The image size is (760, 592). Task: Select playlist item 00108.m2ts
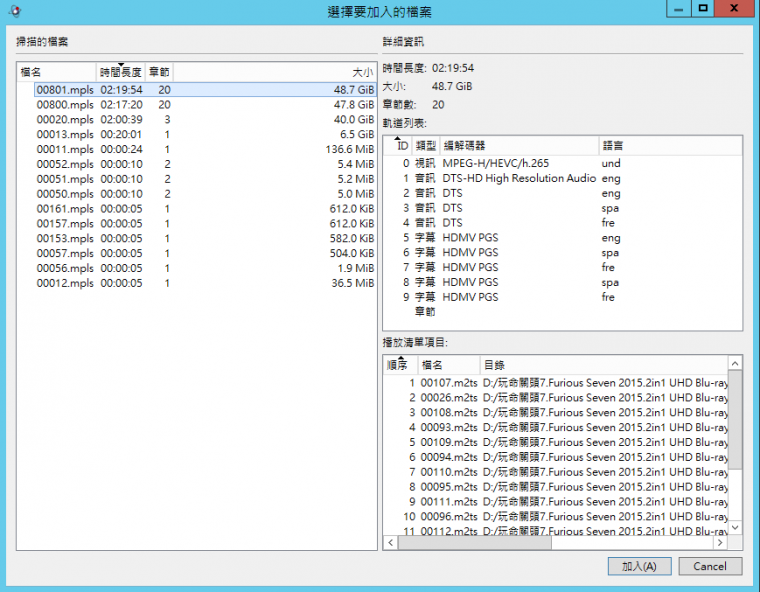(556, 413)
